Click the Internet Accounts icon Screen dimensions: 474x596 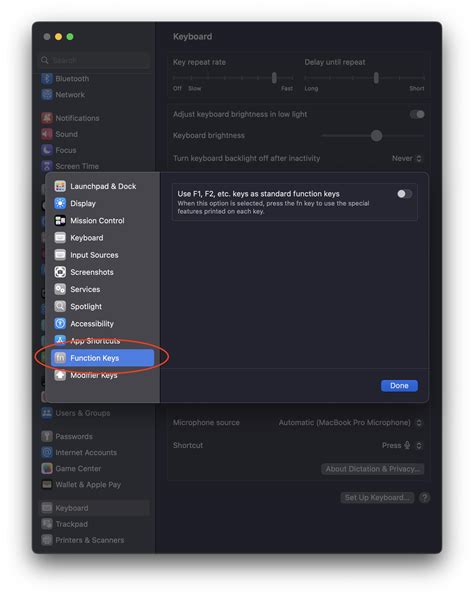coord(47,452)
